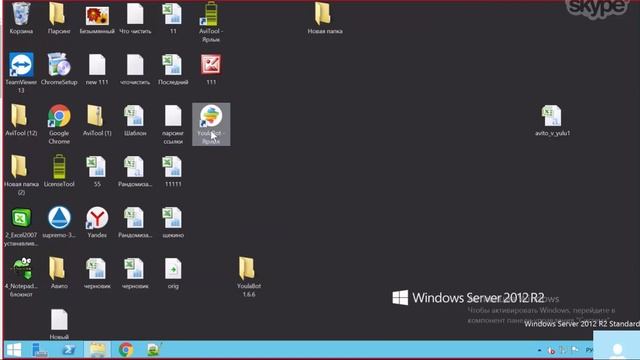Show hidden system tray icons
The image size is (640, 360).
(540, 350)
